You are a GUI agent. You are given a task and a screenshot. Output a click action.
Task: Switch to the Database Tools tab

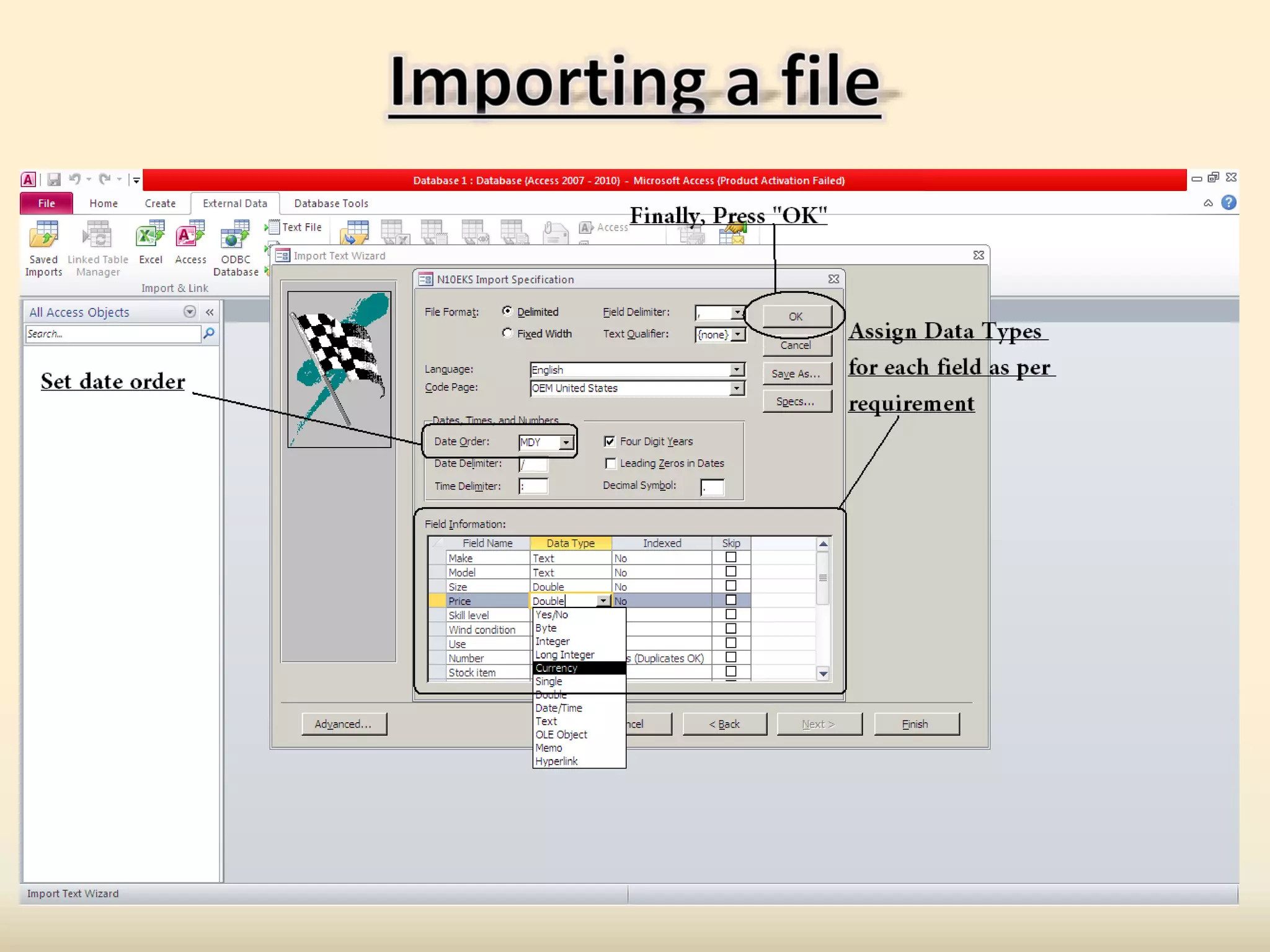click(331, 203)
